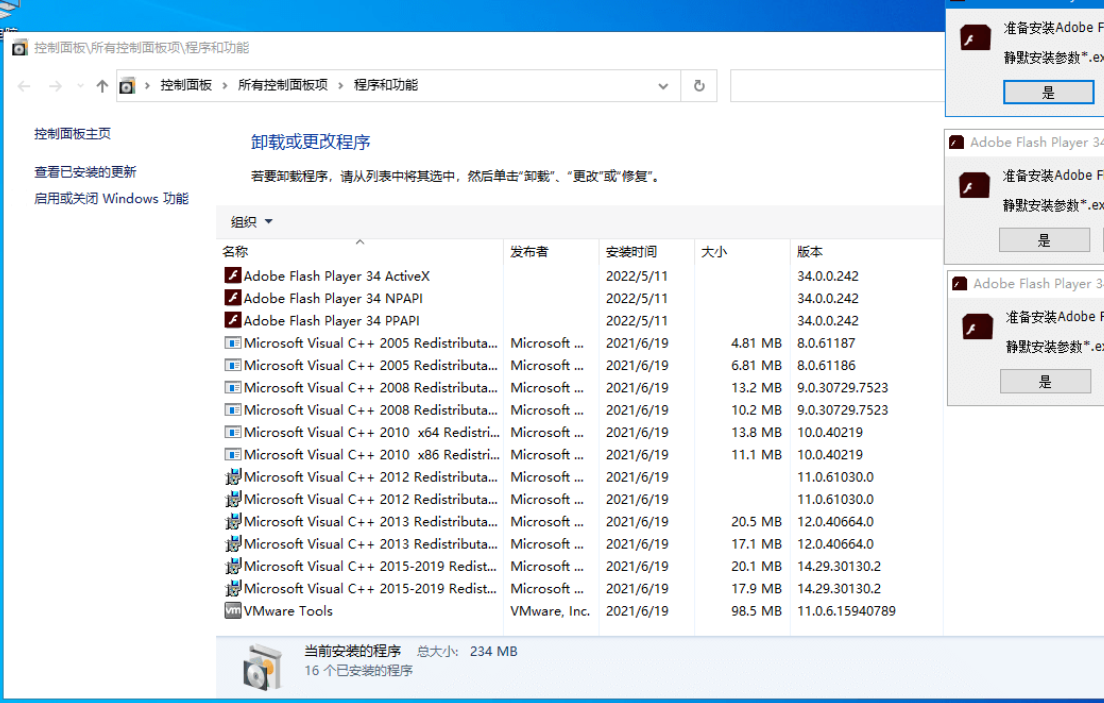This screenshot has height=703, width=1104.
Task: Click the icon of the 17.1 MB Visual C++ 2013
Action: [x=232, y=544]
